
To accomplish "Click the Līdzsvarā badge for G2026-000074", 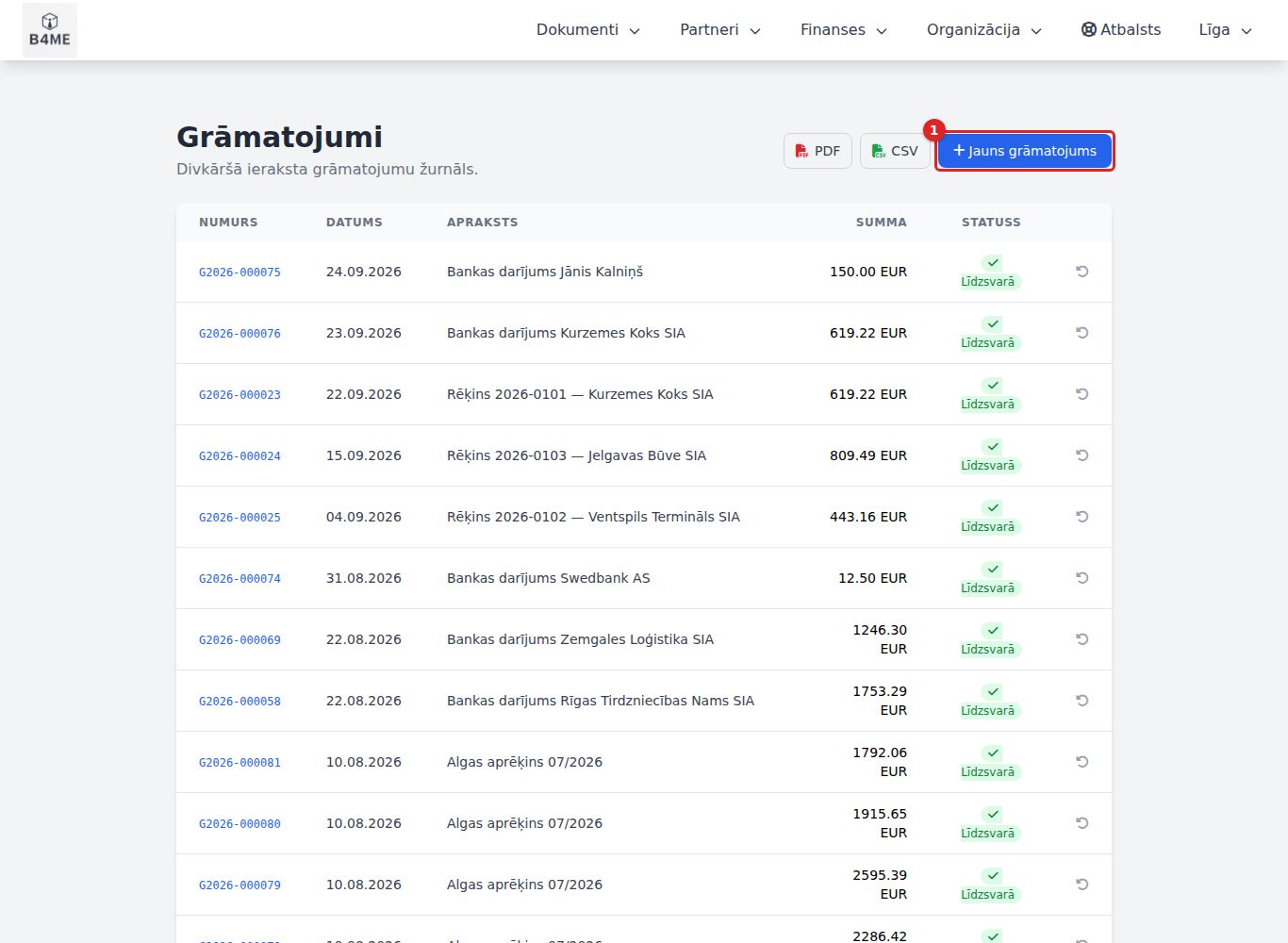I will tap(990, 578).
